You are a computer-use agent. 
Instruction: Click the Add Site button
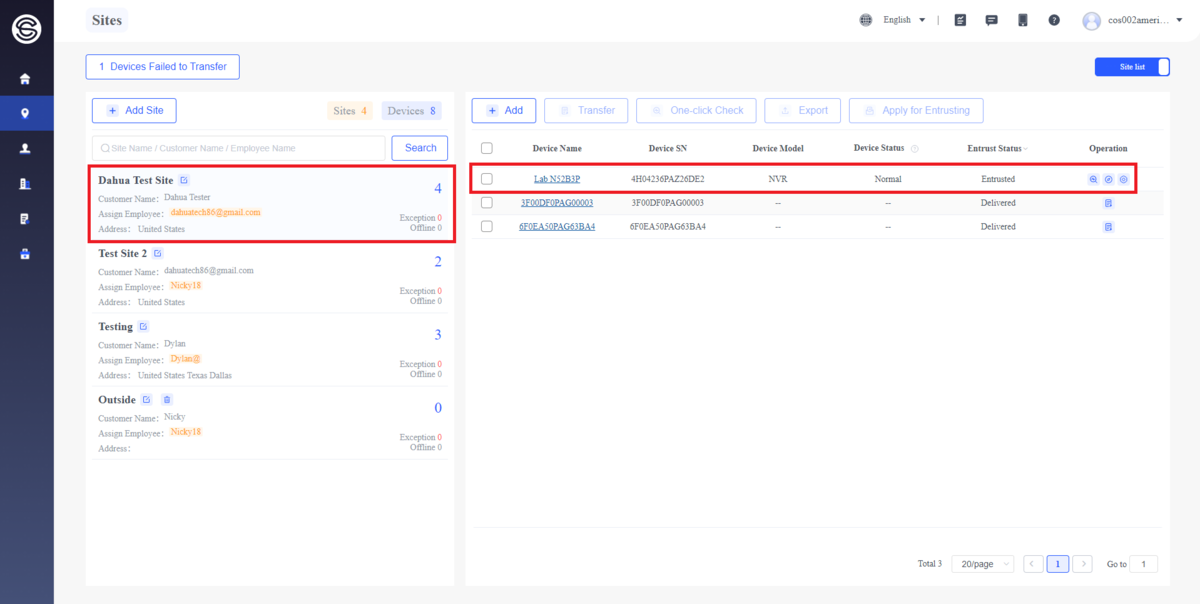click(134, 110)
